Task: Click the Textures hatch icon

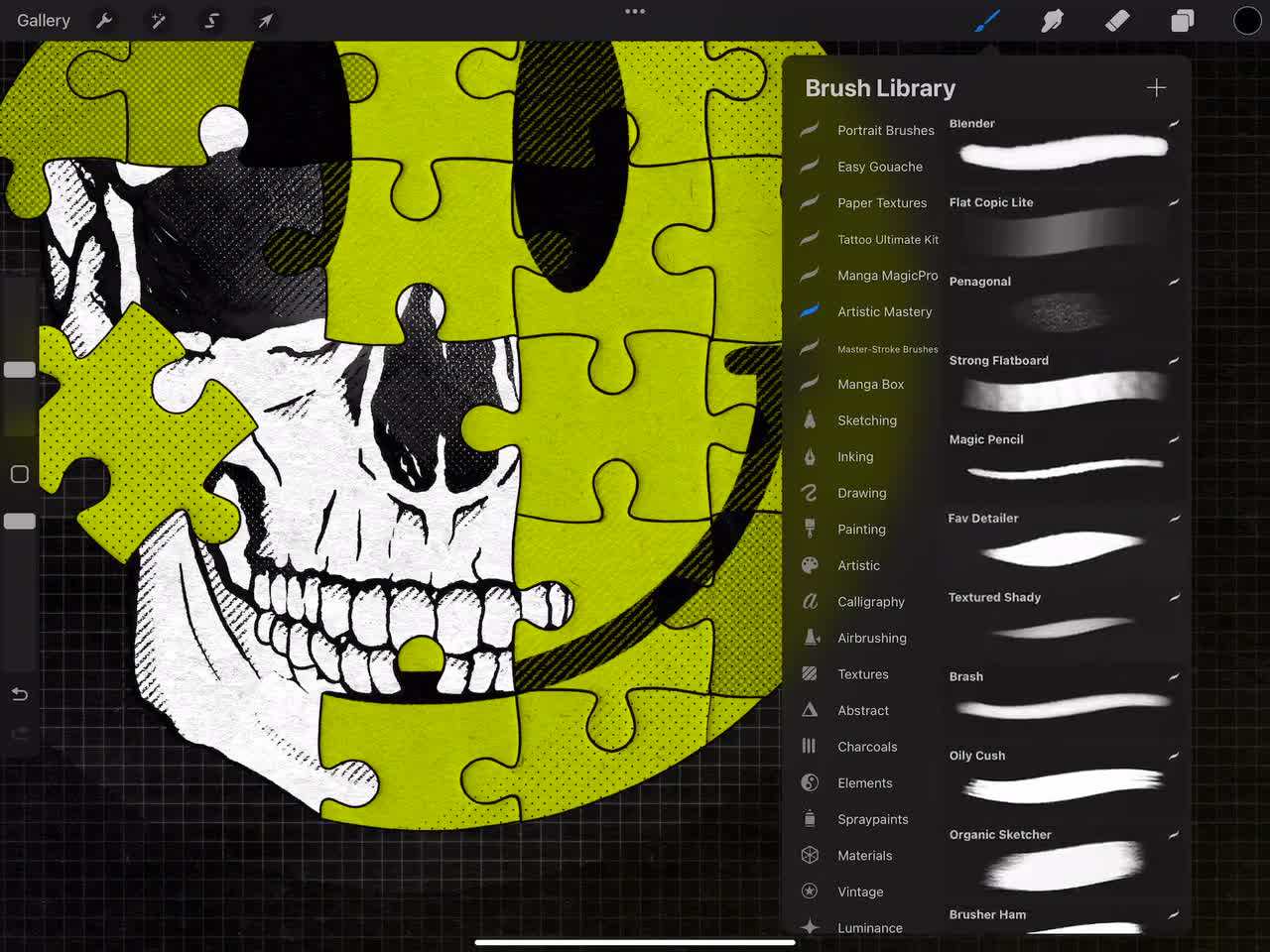Action: (810, 673)
